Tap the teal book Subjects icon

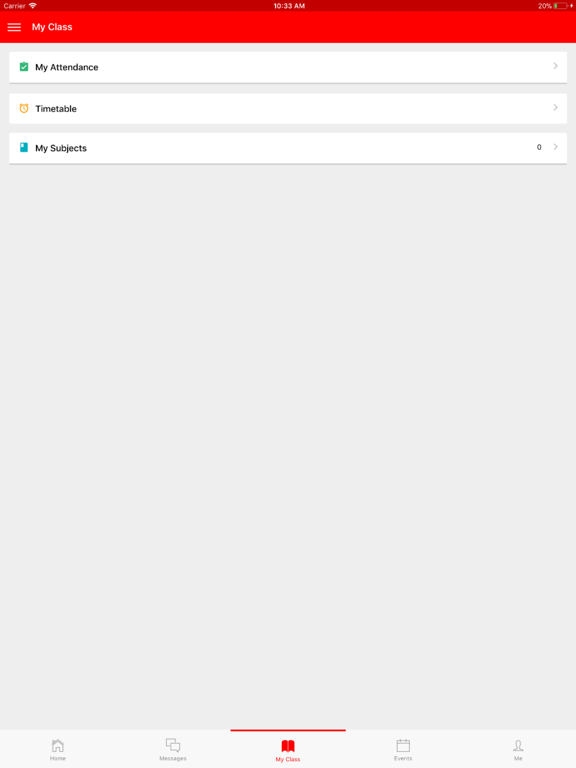[x=24, y=147]
